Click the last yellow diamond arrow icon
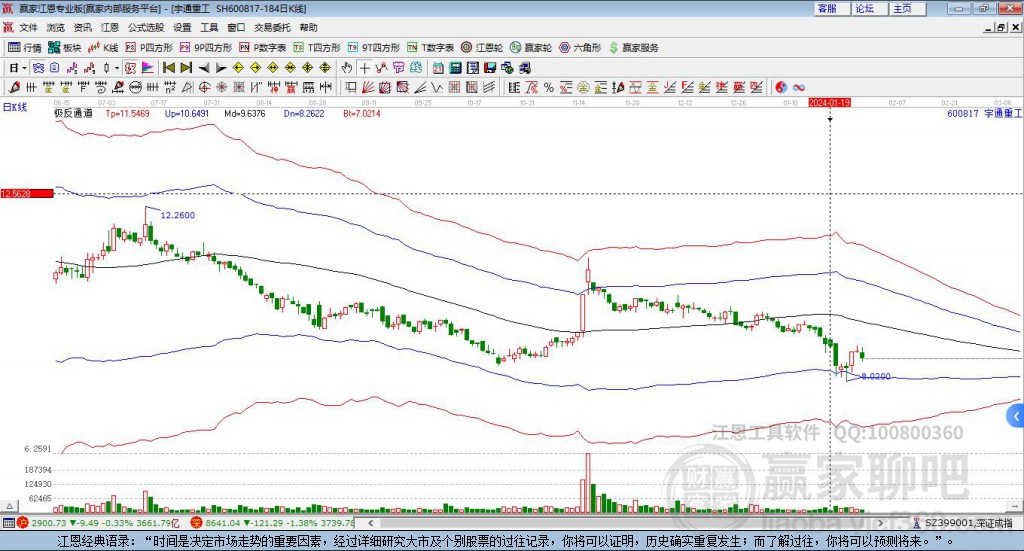The image size is (1024, 551). [x=325, y=68]
